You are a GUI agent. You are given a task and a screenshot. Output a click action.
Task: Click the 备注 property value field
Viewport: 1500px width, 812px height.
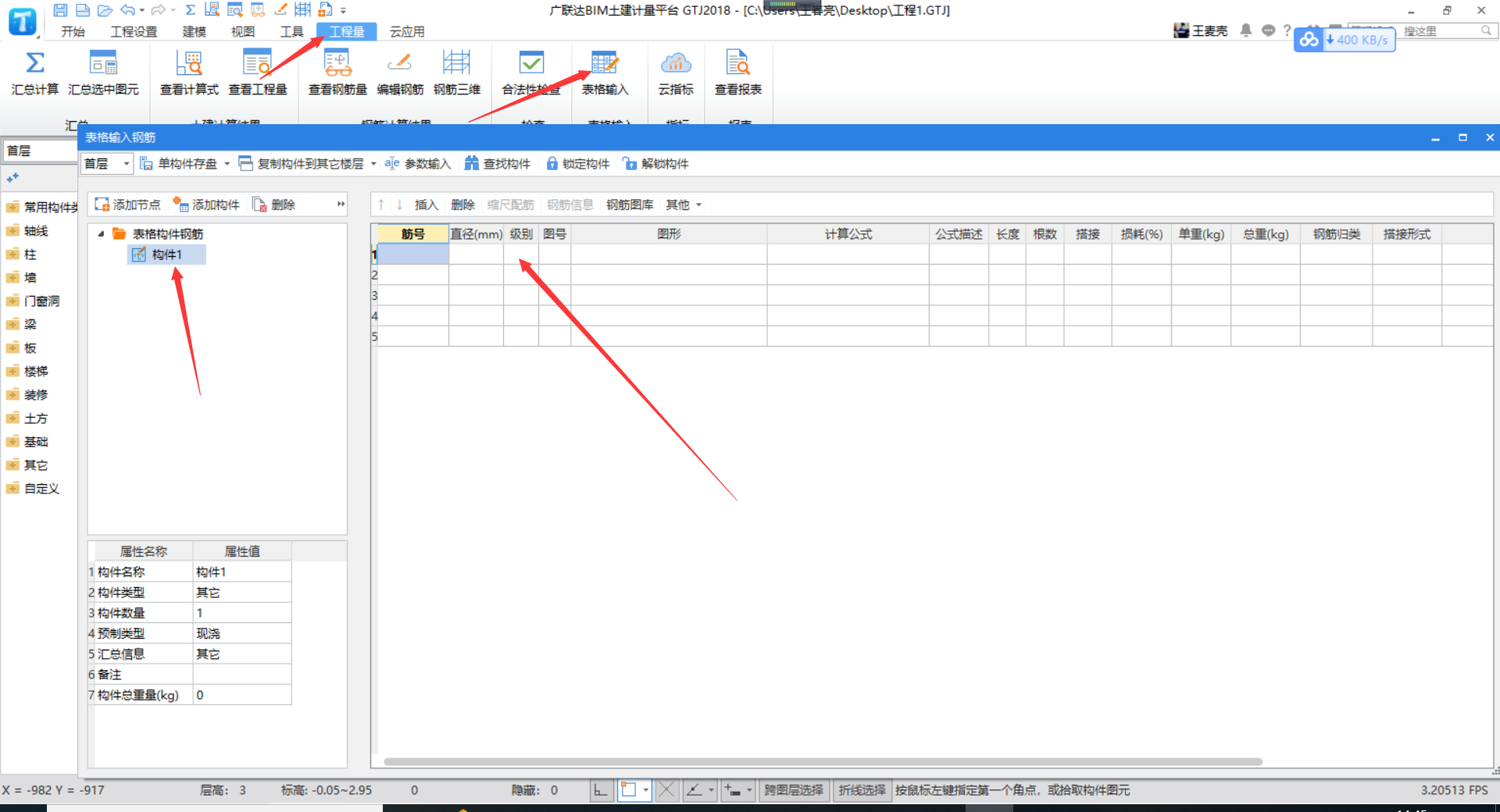point(242,674)
